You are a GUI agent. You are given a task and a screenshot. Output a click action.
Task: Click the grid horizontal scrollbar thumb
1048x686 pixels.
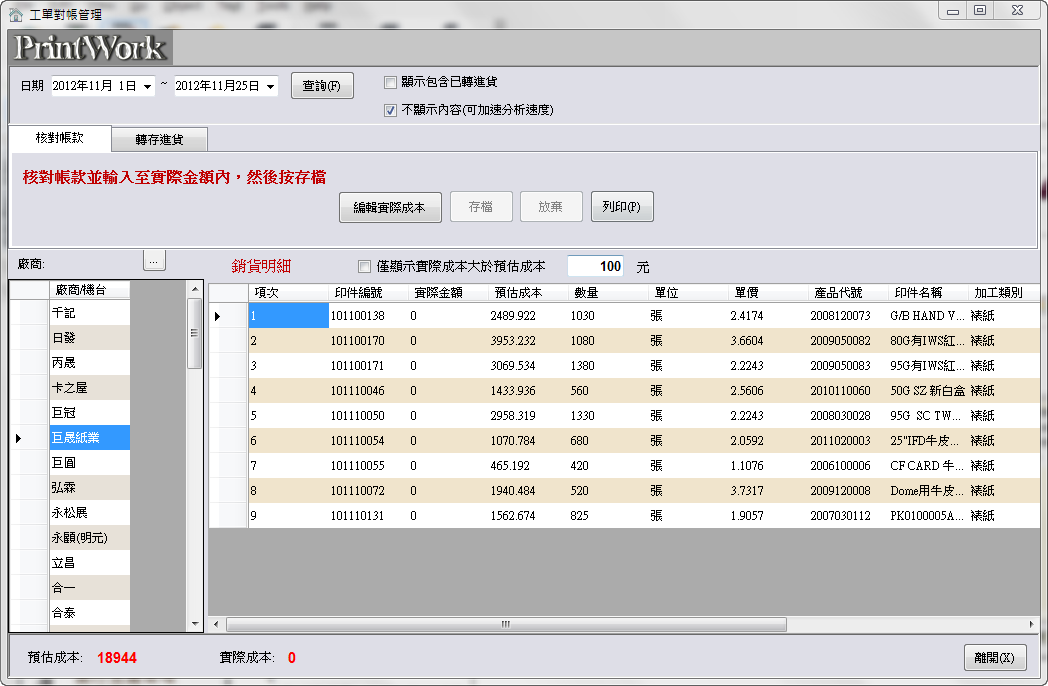point(507,624)
